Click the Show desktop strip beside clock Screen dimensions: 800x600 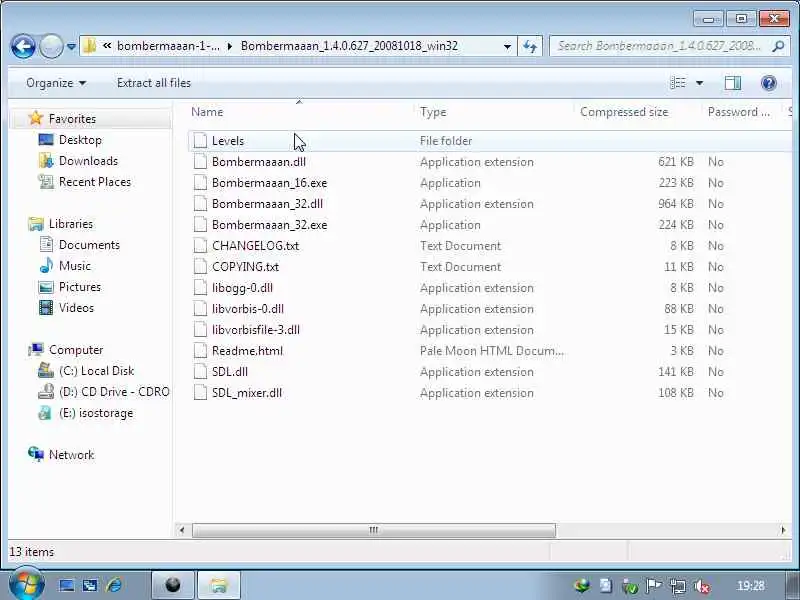(792, 585)
